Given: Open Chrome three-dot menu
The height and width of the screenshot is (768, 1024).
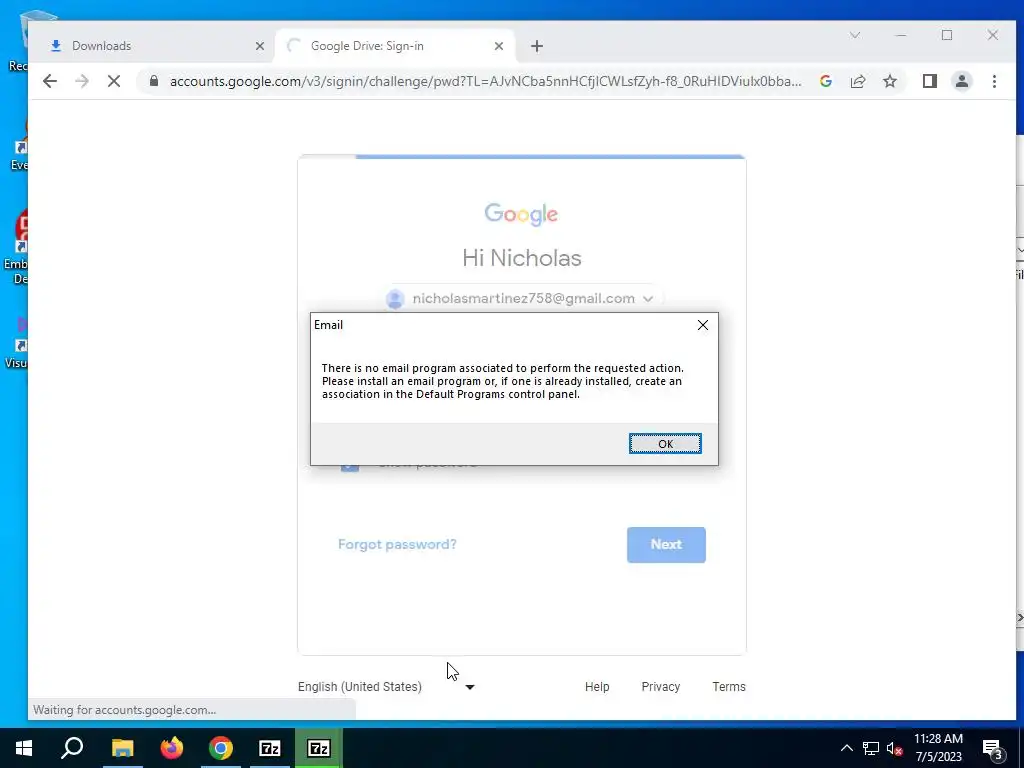Looking at the screenshot, I should [x=994, y=81].
